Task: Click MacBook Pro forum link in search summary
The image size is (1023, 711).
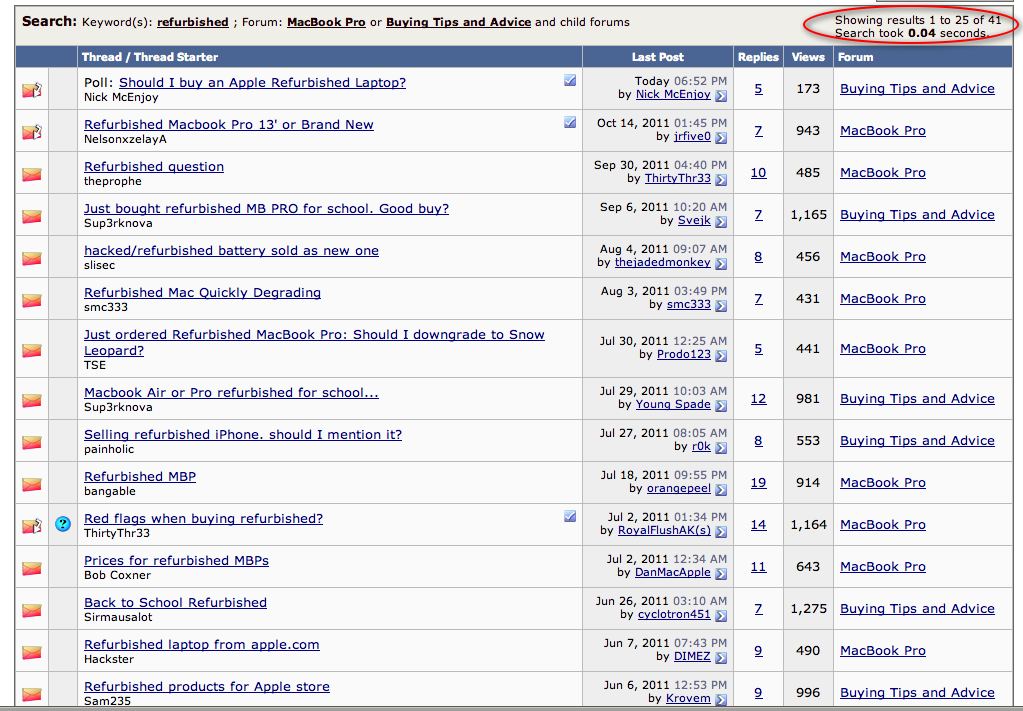Action: (x=326, y=22)
